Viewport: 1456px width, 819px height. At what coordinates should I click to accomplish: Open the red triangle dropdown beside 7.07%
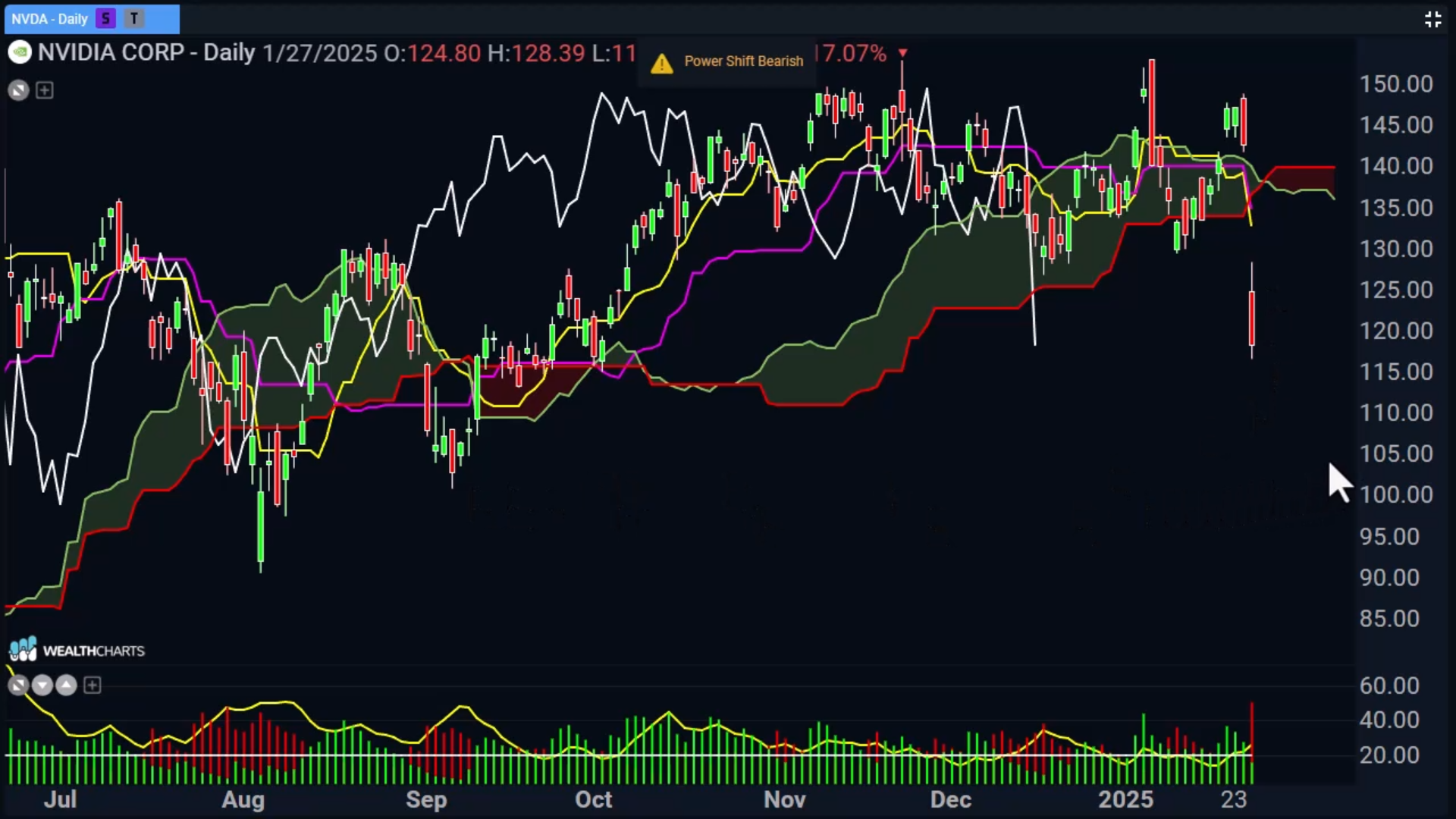coord(902,53)
